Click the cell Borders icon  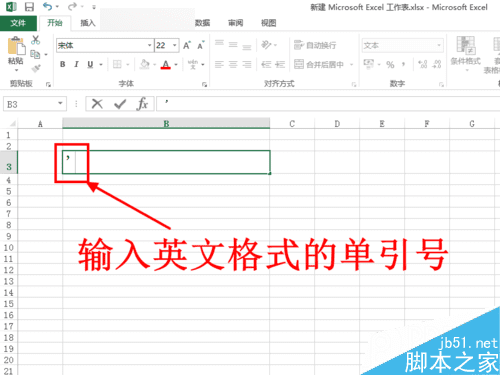[x=117, y=64]
